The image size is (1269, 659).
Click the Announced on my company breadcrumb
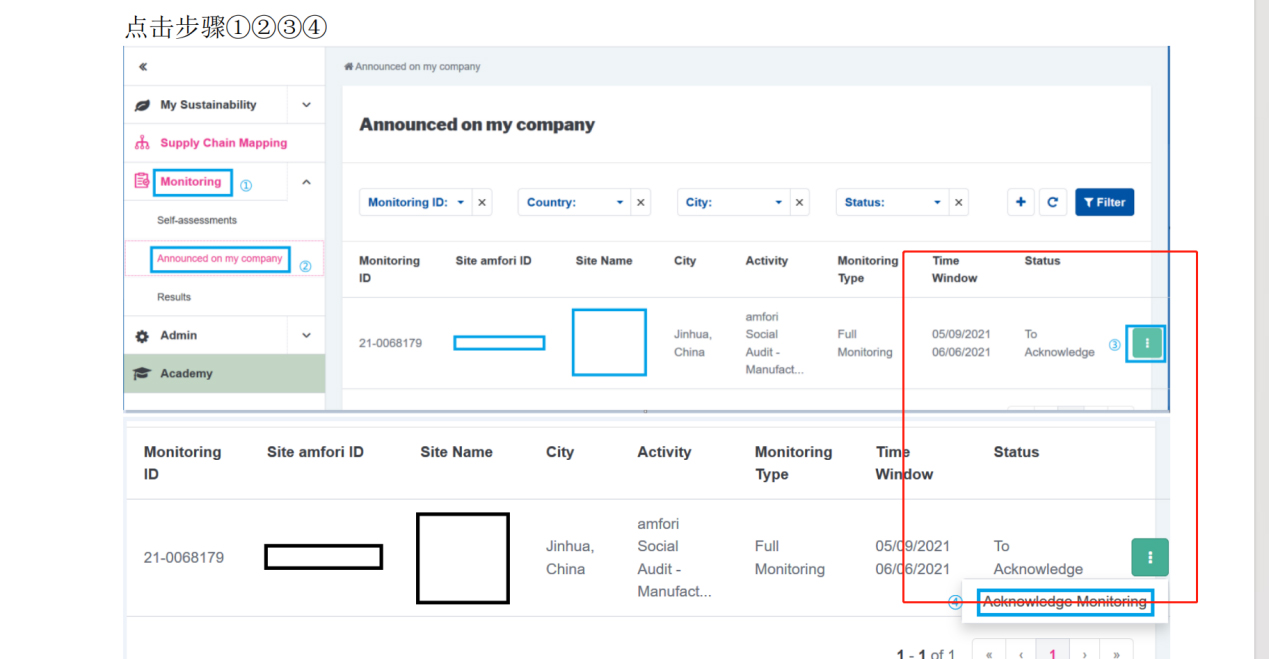click(418, 67)
